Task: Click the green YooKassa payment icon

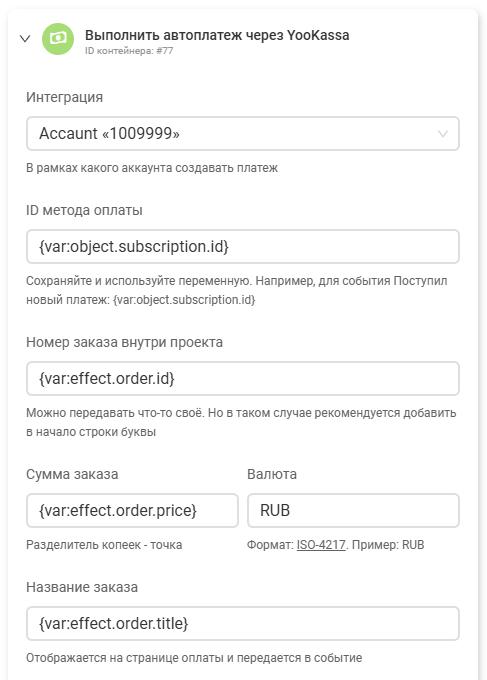Action: 58,39
